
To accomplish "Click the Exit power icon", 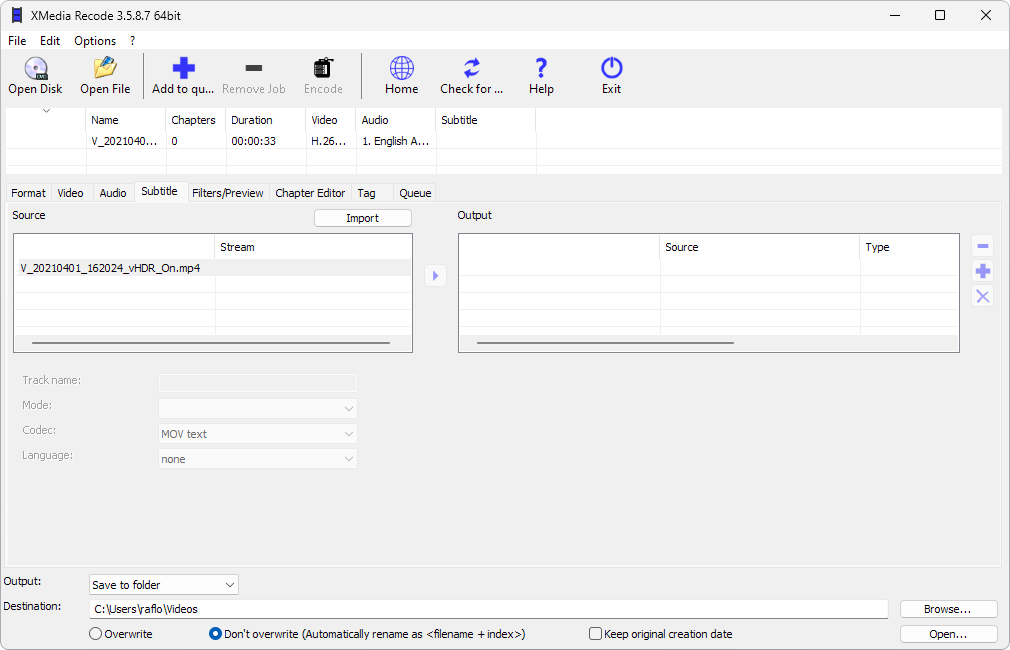I will pyautogui.click(x=611, y=69).
